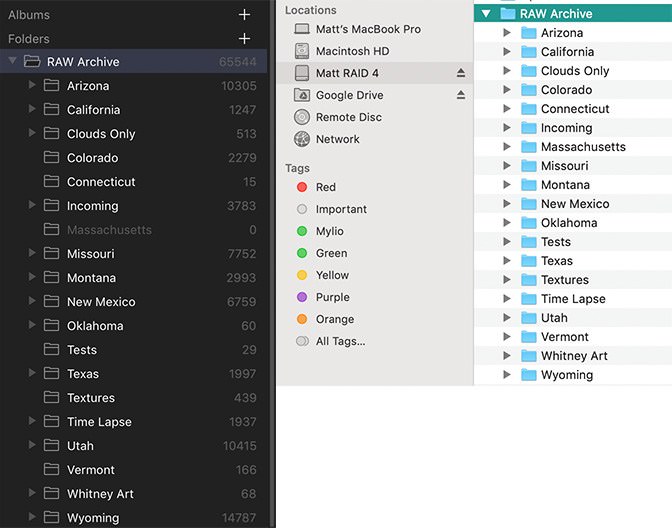This screenshot has width=672, height=528.
Task: Click the Google Drive location icon
Action: click(x=302, y=95)
